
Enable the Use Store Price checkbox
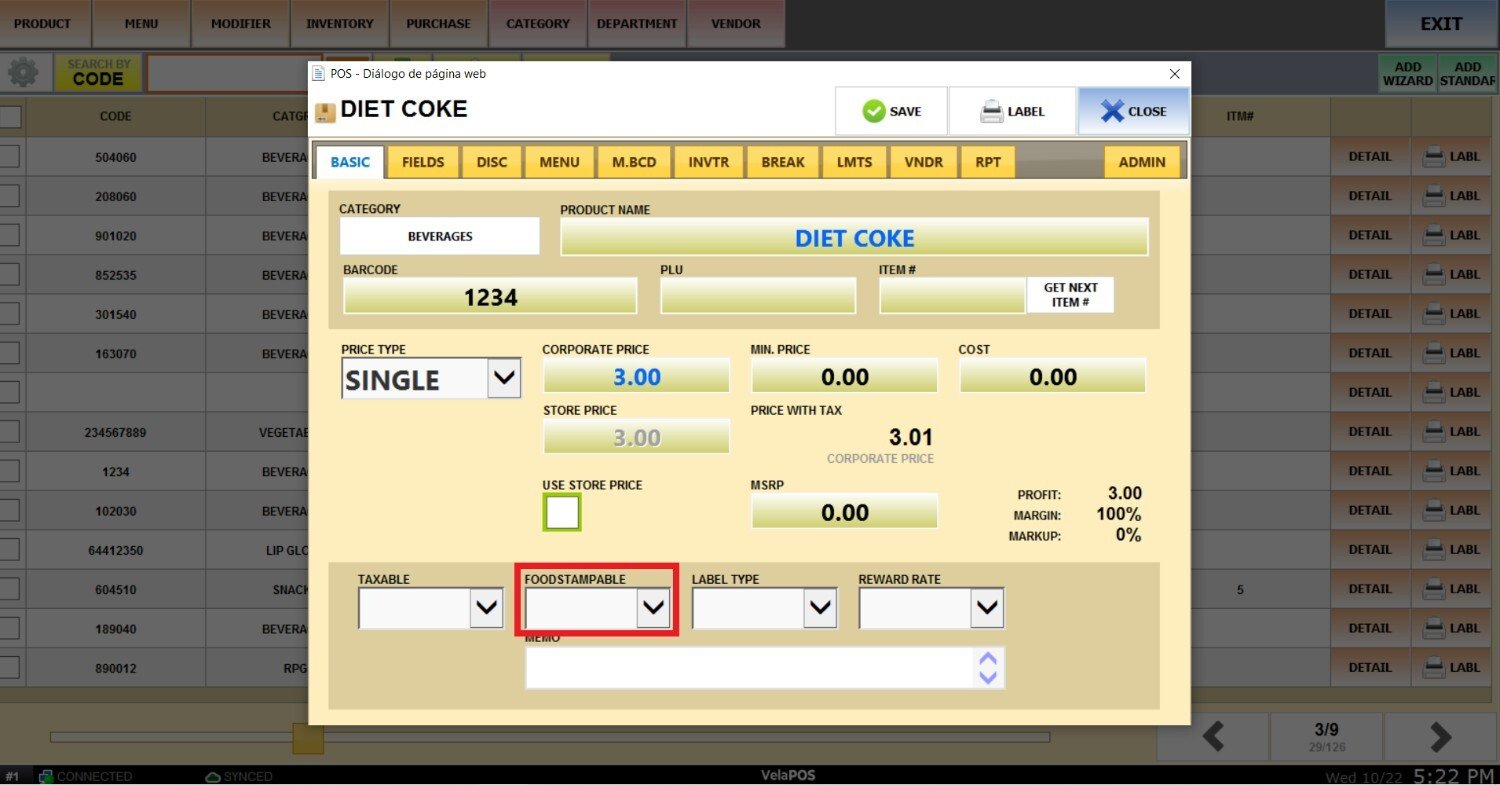click(562, 512)
